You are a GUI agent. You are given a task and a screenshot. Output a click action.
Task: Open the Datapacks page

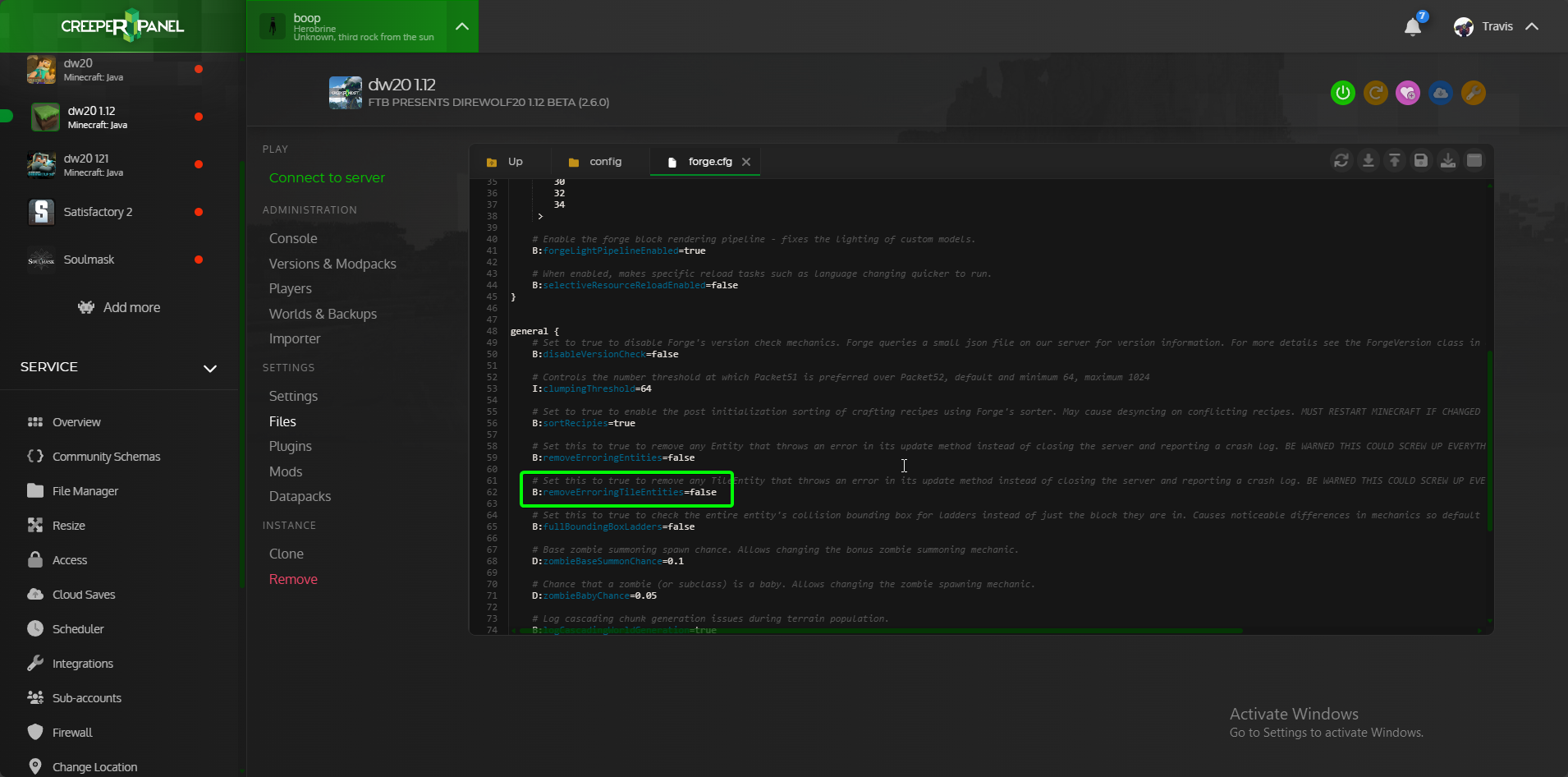click(x=300, y=496)
